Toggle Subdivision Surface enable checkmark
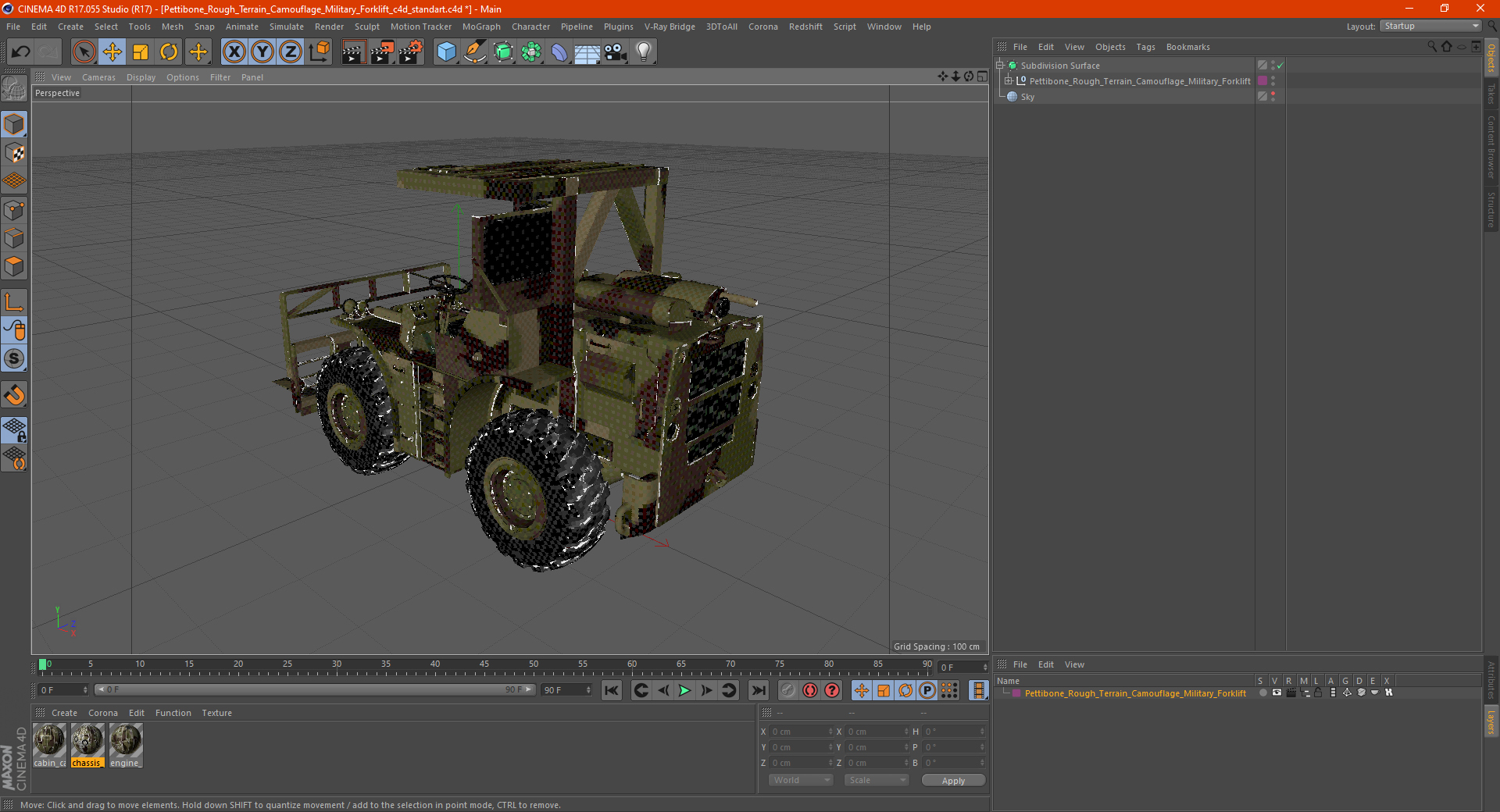This screenshot has height=812, width=1500. [x=1280, y=66]
